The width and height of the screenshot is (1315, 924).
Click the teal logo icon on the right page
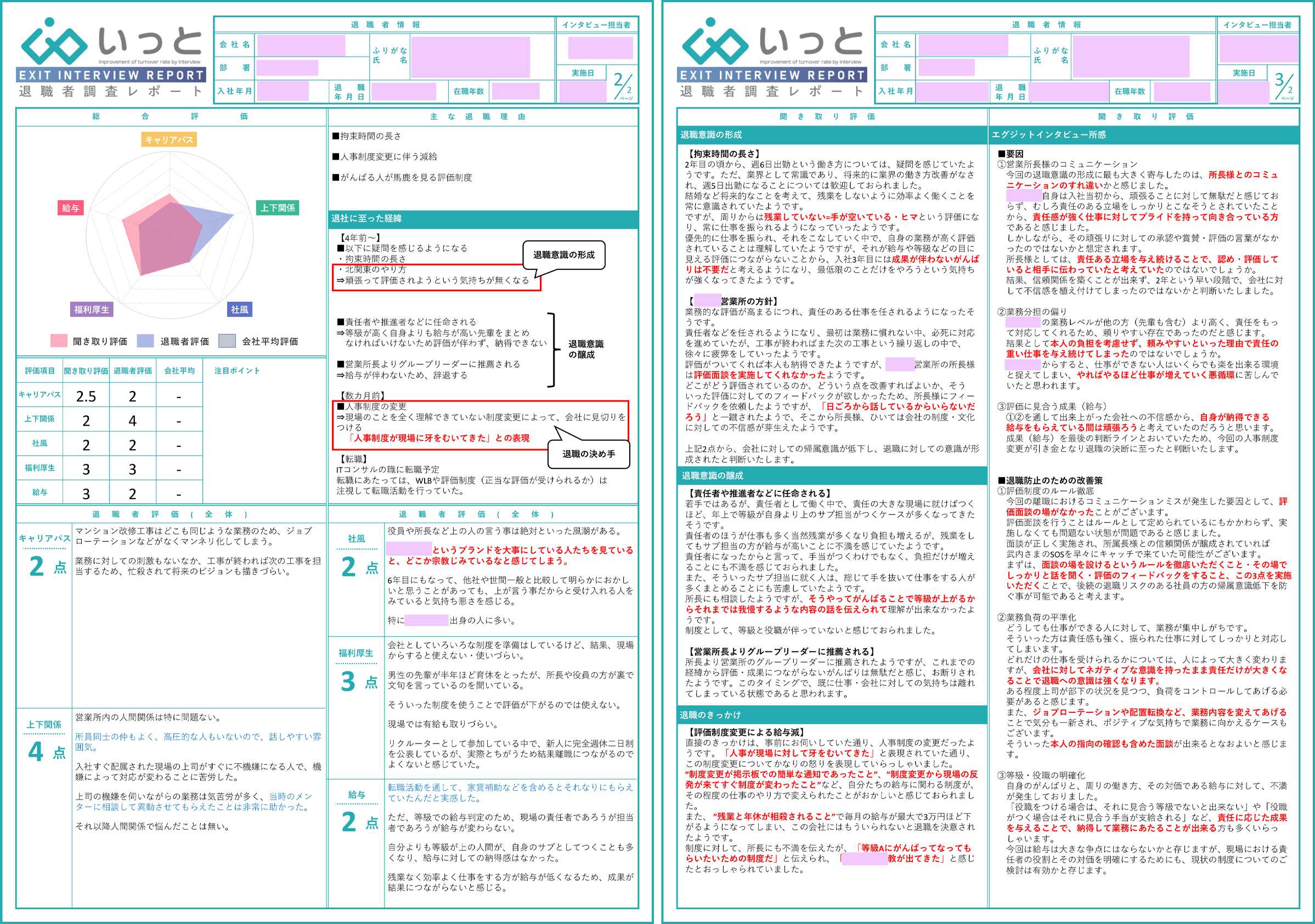[715, 41]
